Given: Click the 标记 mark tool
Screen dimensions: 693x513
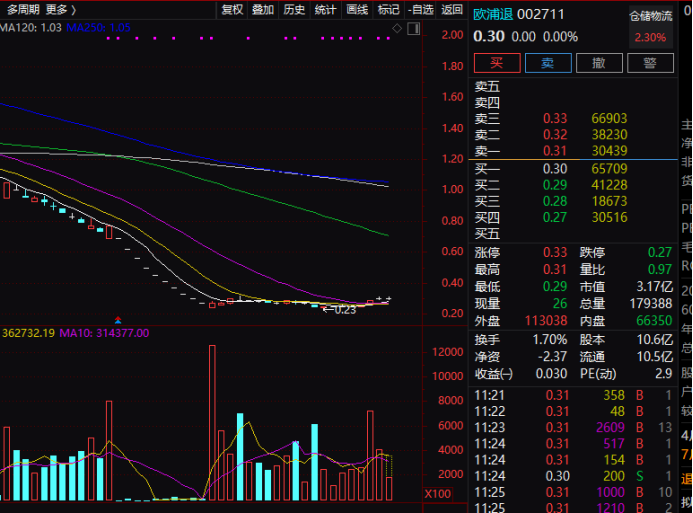Looking at the screenshot, I should click(388, 9).
